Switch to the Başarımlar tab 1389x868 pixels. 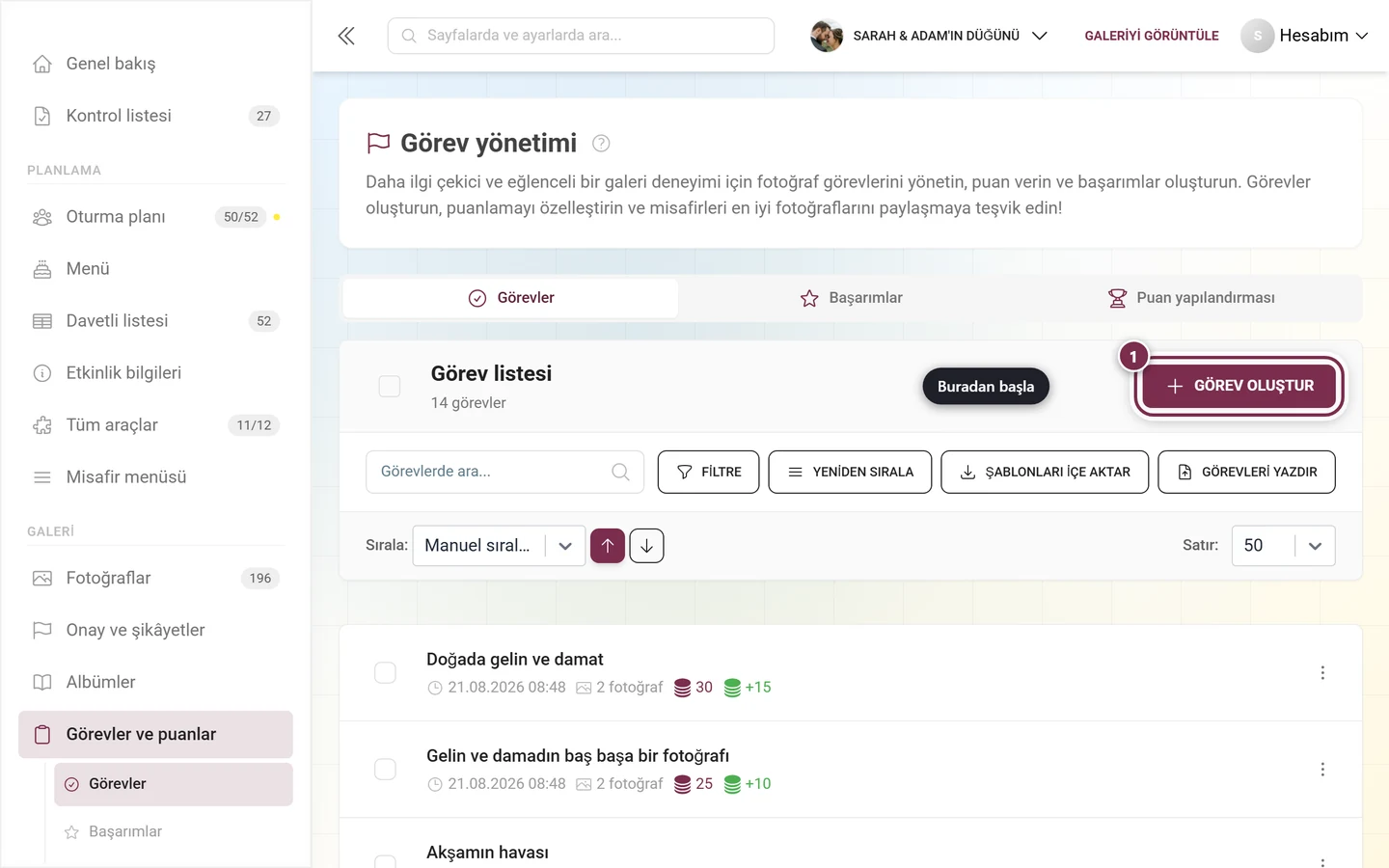pyautogui.click(x=851, y=298)
